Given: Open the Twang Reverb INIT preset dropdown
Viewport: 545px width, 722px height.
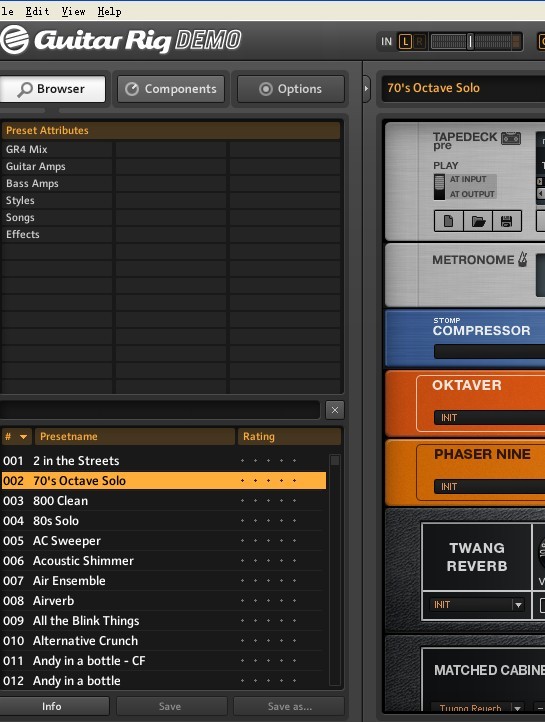Looking at the screenshot, I should [x=518, y=605].
